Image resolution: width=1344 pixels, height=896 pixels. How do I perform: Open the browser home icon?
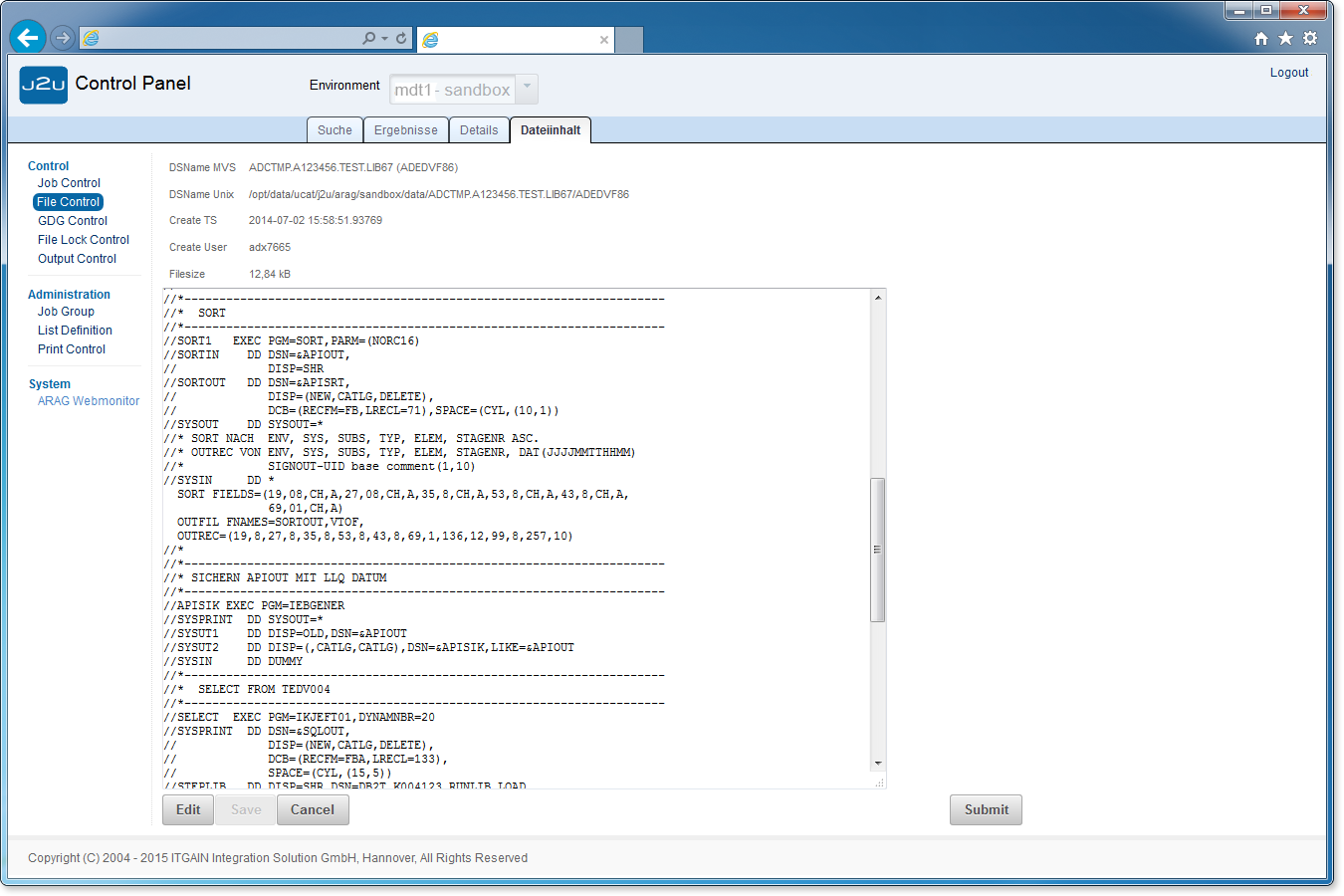pos(1261,38)
